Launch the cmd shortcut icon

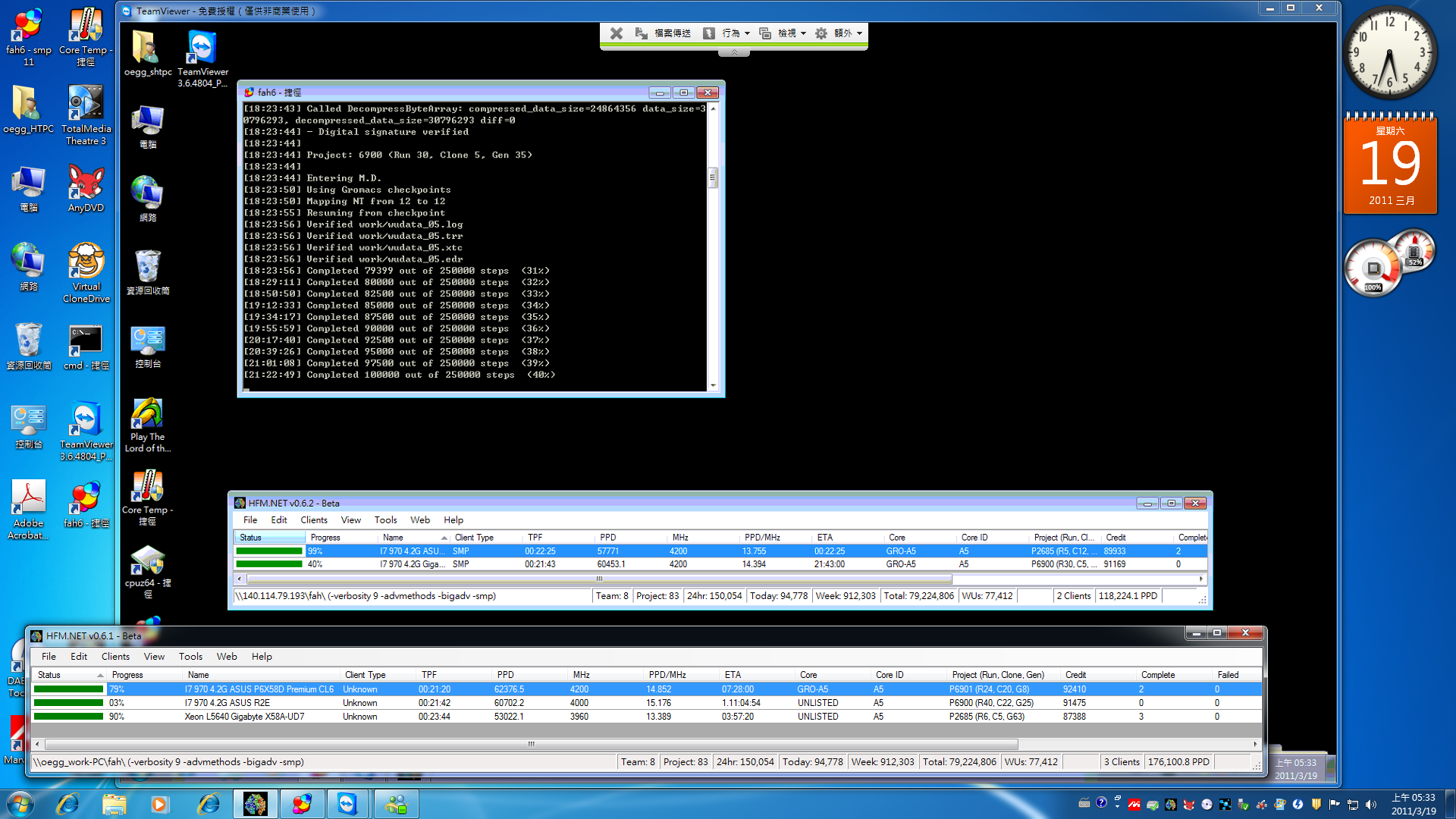tap(86, 347)
